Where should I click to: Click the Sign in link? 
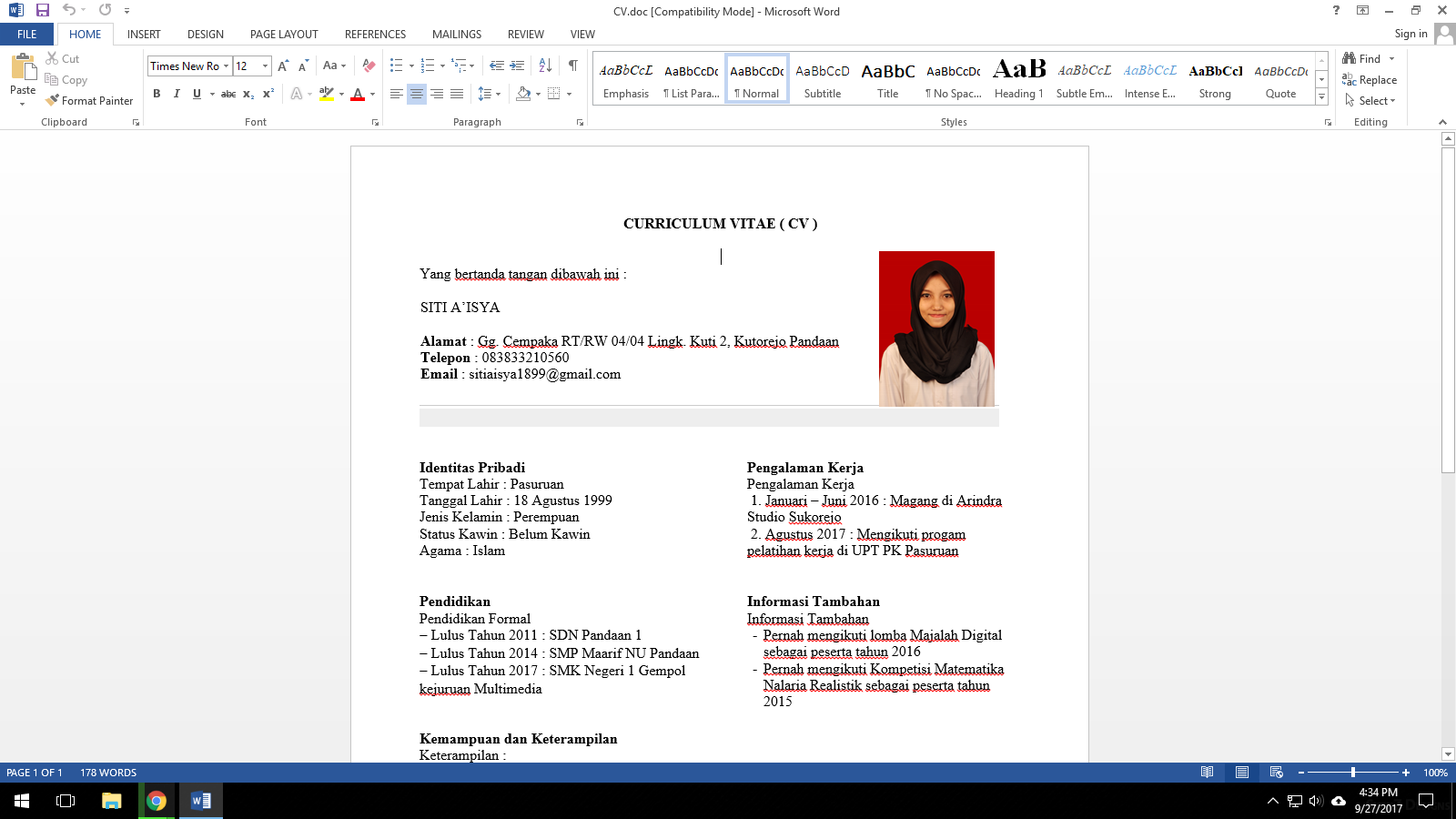tap(1410, 34)
